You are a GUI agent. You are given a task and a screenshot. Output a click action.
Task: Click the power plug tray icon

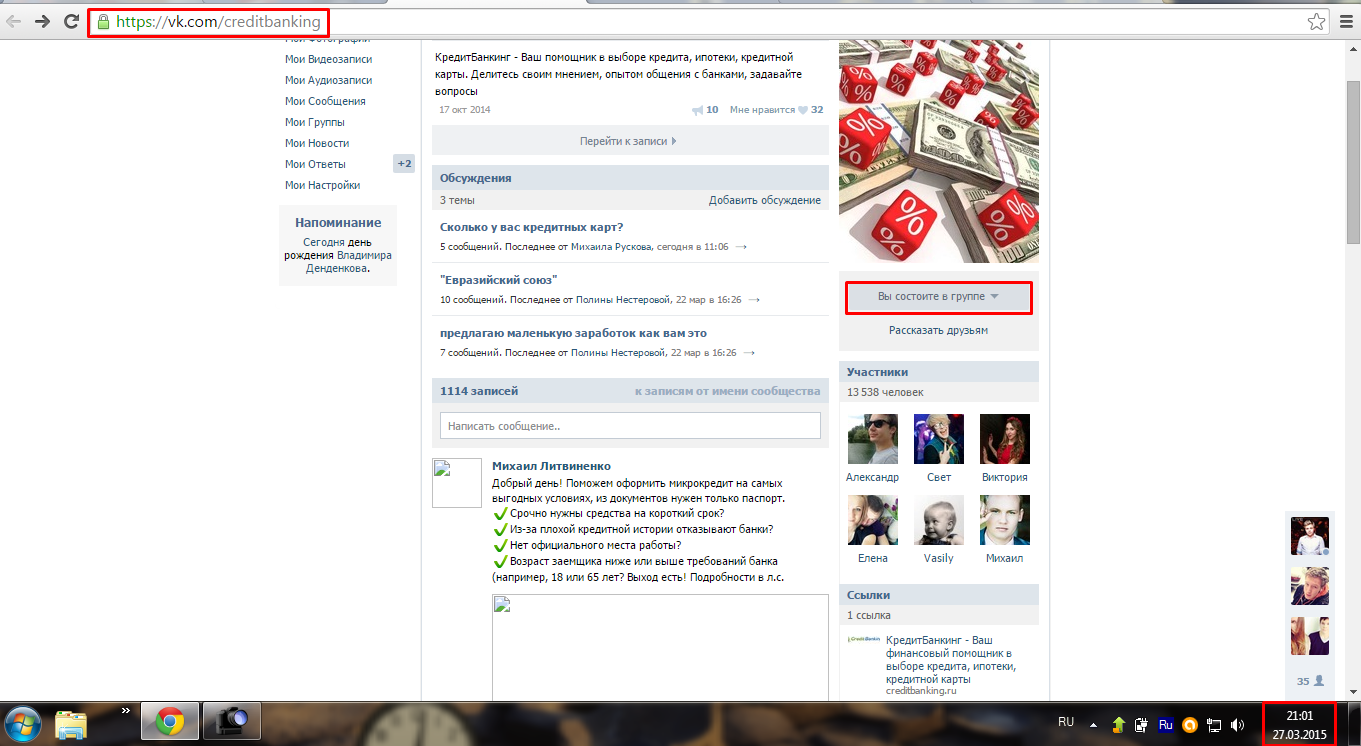[x=1141, y=724]
